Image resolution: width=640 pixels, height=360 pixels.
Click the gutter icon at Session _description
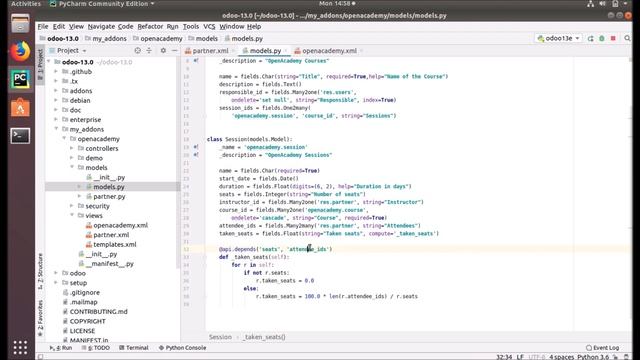tap(196, 155)
